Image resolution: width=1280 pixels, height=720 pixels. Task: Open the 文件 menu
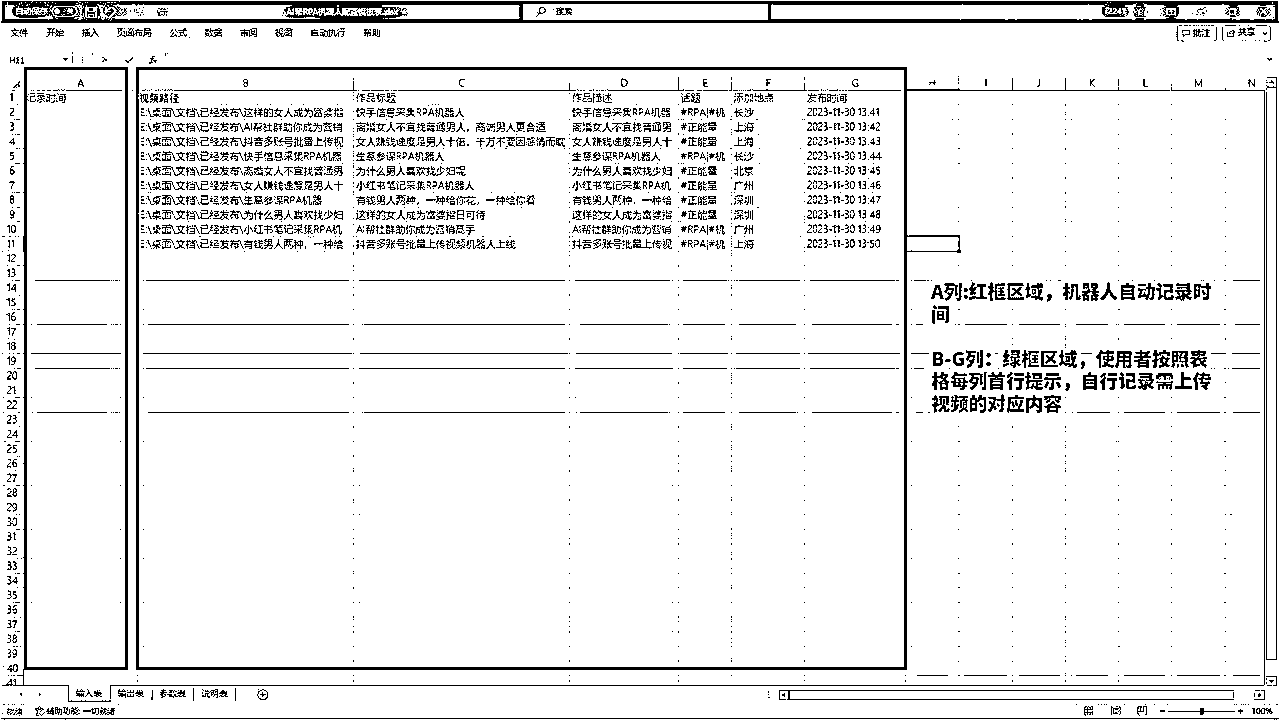click(x=19, y=33)
